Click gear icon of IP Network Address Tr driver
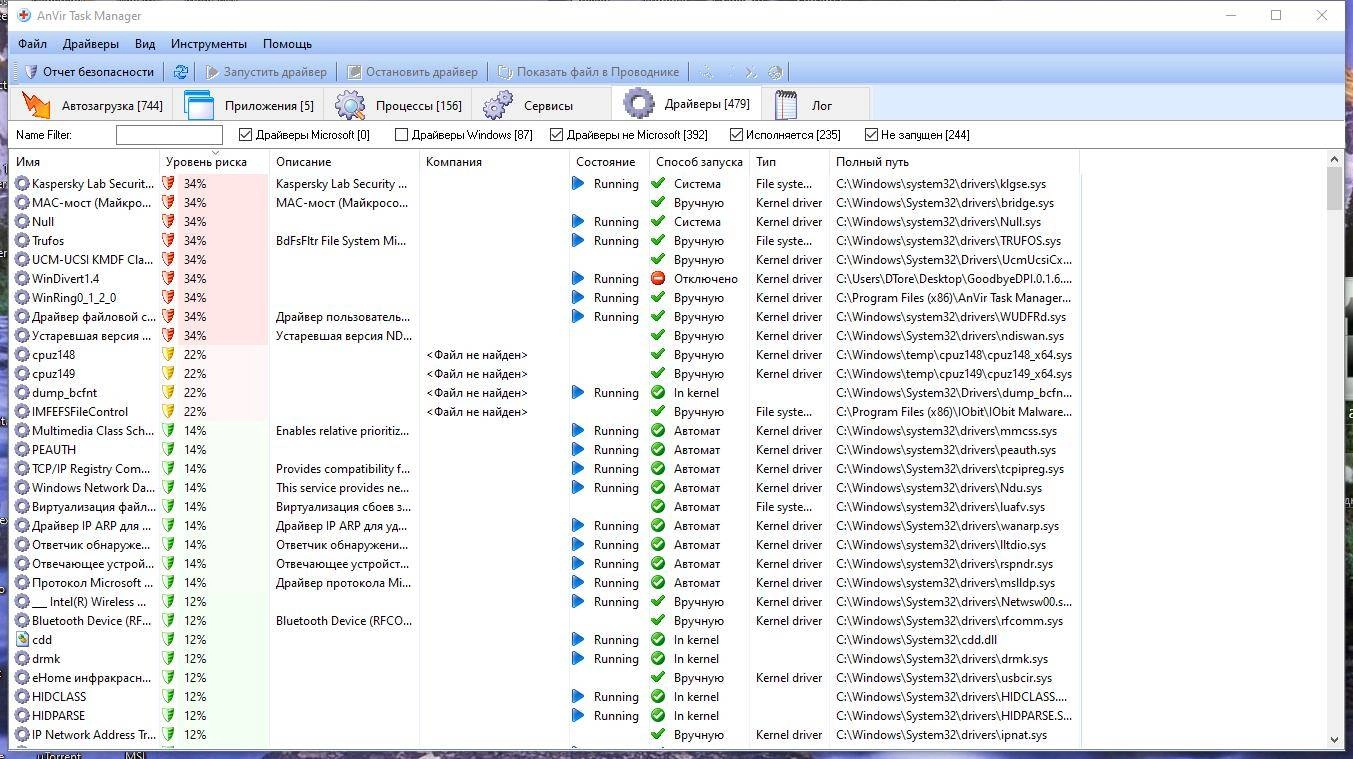Viewport: 1353px width, 759px height. point(22,735)
